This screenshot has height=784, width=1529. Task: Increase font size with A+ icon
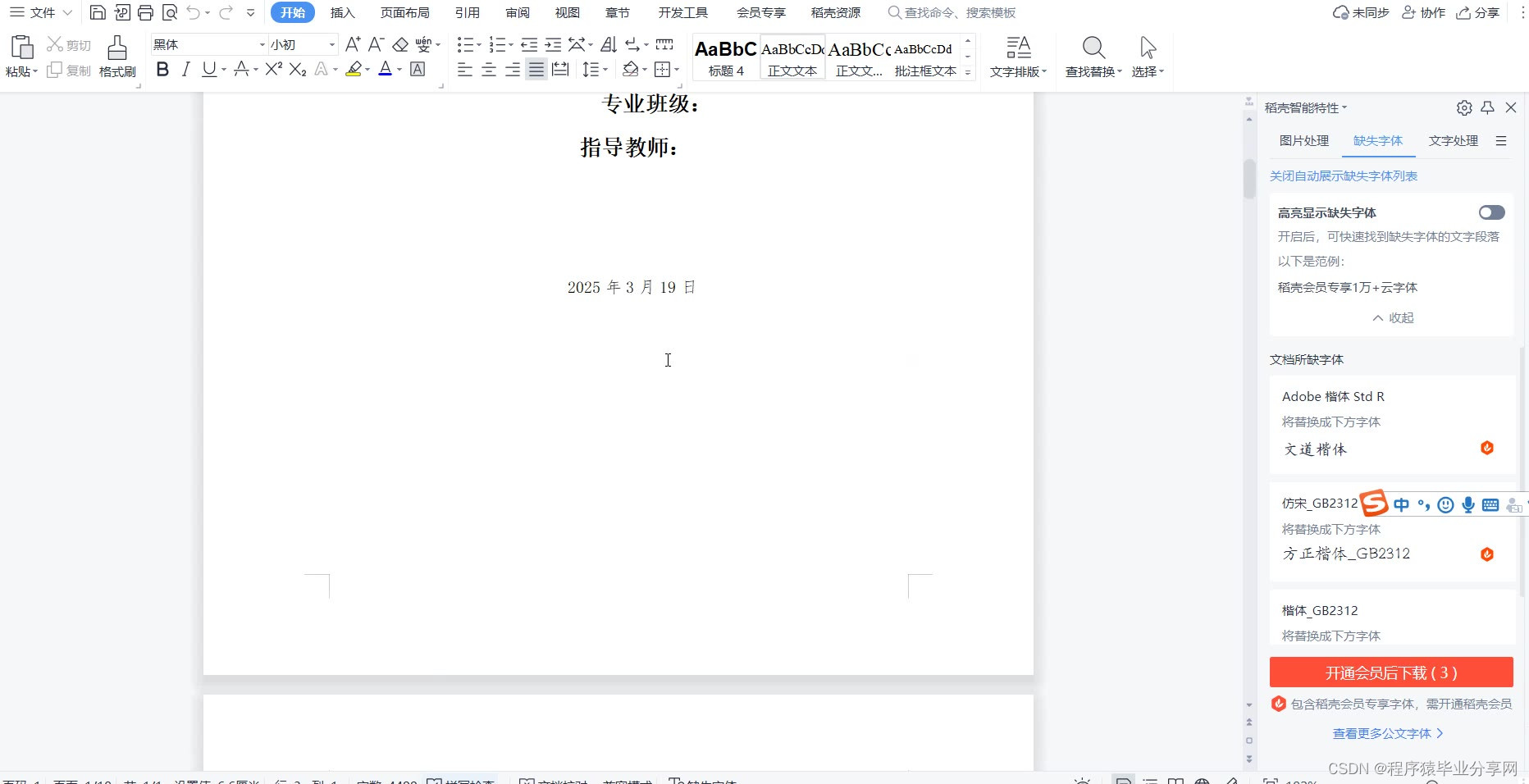(x=353, y=44)
